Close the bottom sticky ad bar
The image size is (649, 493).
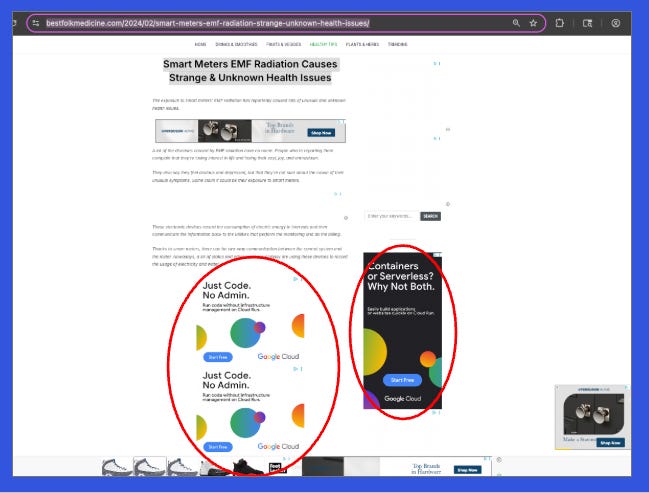pos(499,460)
